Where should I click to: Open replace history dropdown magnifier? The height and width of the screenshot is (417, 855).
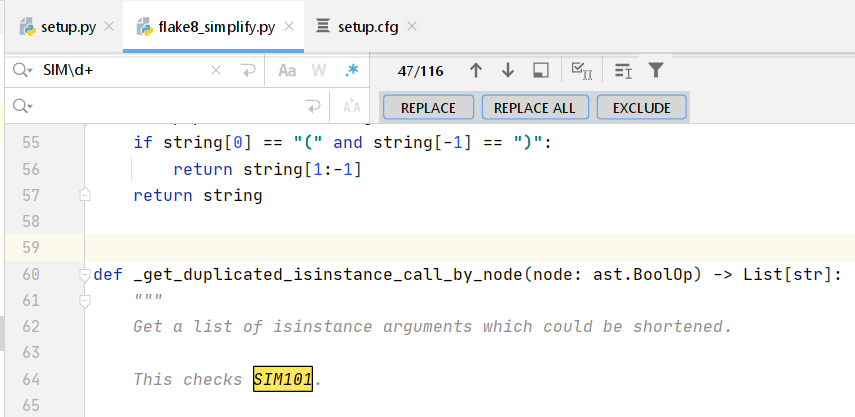[23, 106]
